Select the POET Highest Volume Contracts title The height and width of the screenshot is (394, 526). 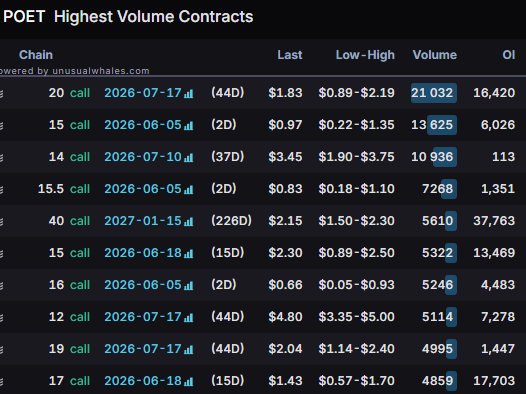(x=128, y=17)
